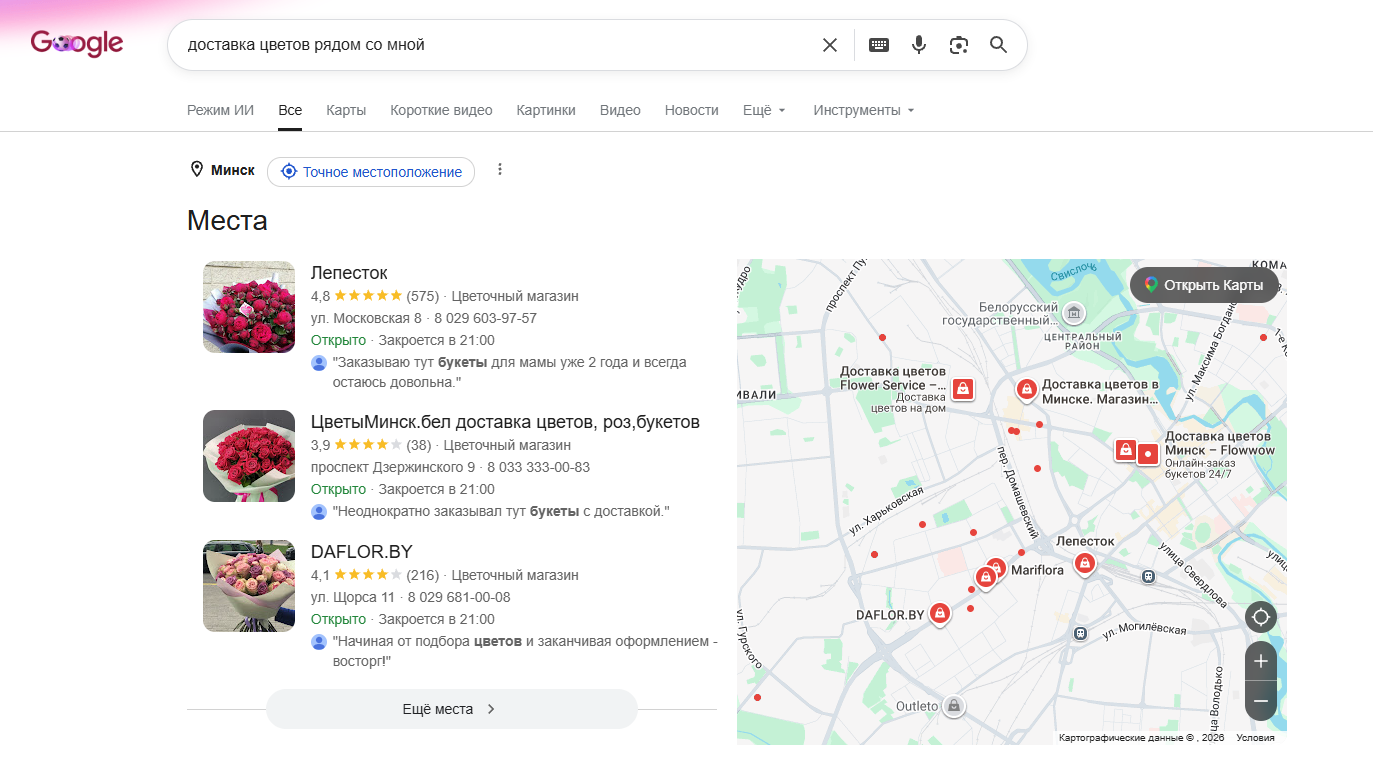Click the reviewer avatar in Лепесток review

[x=319, y=363]
